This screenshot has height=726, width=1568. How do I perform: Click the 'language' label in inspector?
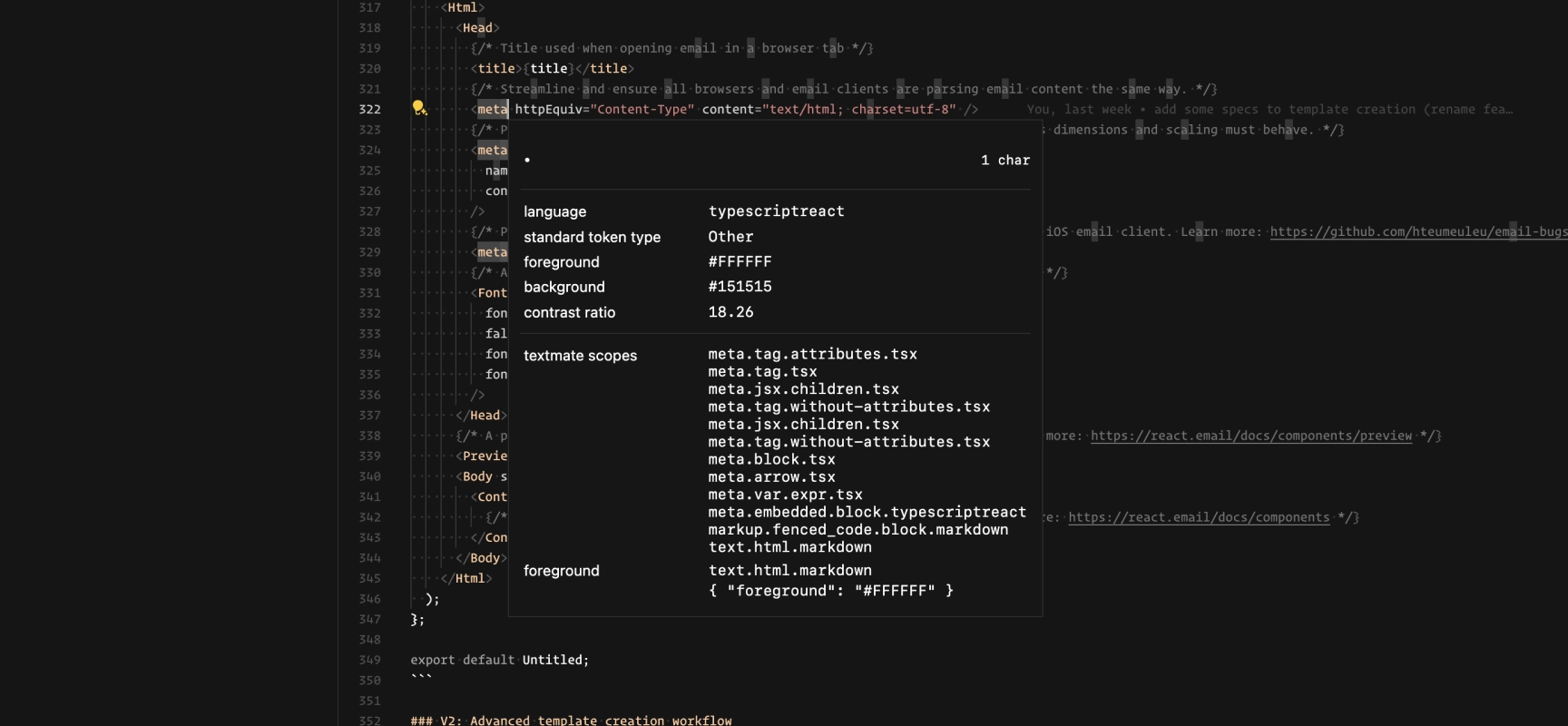click(554, 211)
